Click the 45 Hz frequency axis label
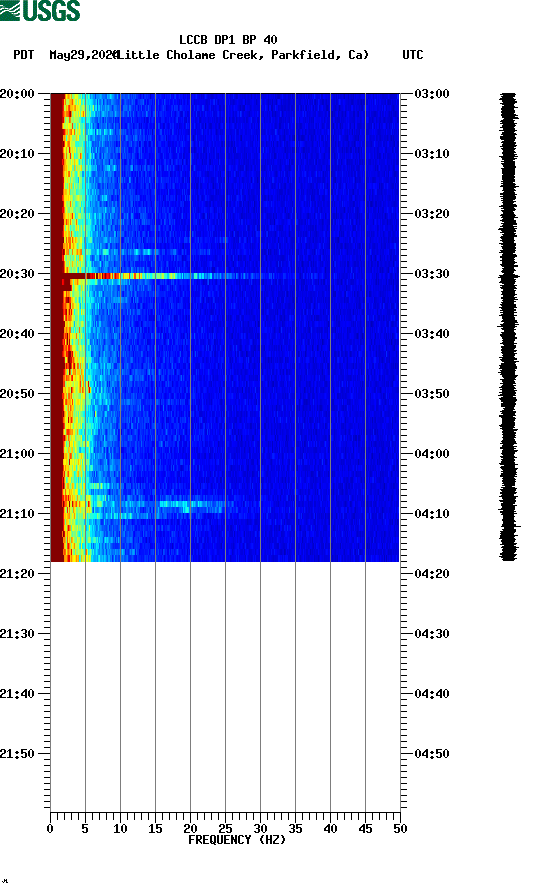The height and width of the screenshot is (892, 552). point(365,829)
